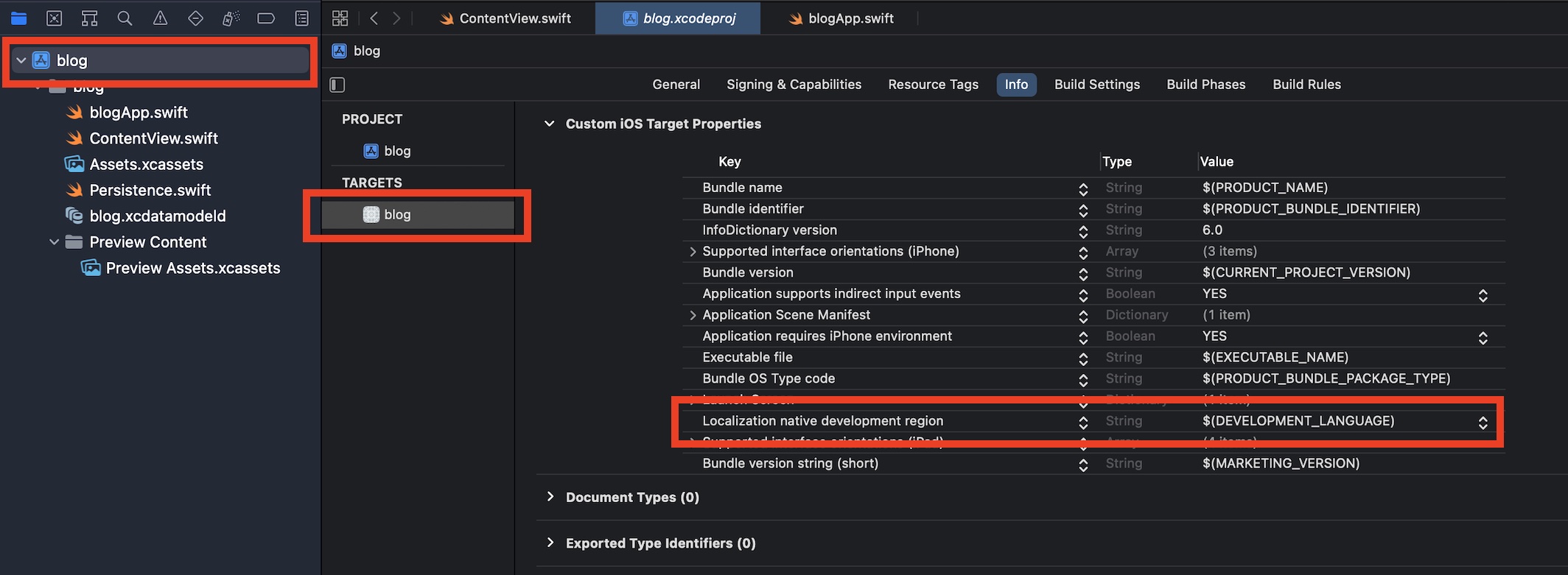The width and height of the screenshot is (1568, 575).
Task: Open value popup for Application supports indirect input events
Action: (x=1483, y=295)
